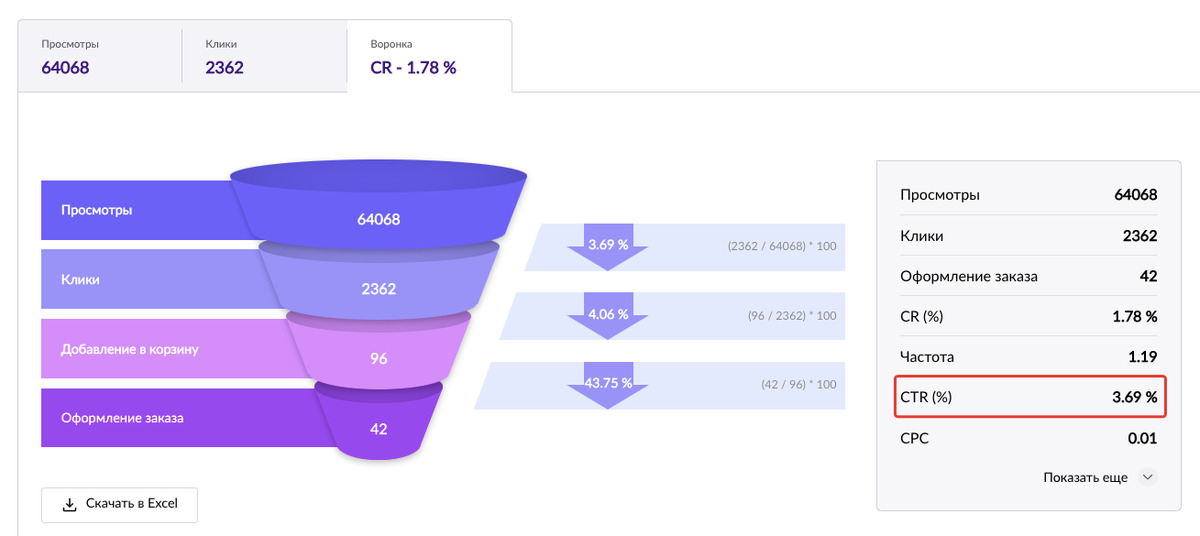Image resolution: width=1200 pixels, height=536 pixels.
Task: Click the funnel segment showing 96
Action: tap(378, 357)
